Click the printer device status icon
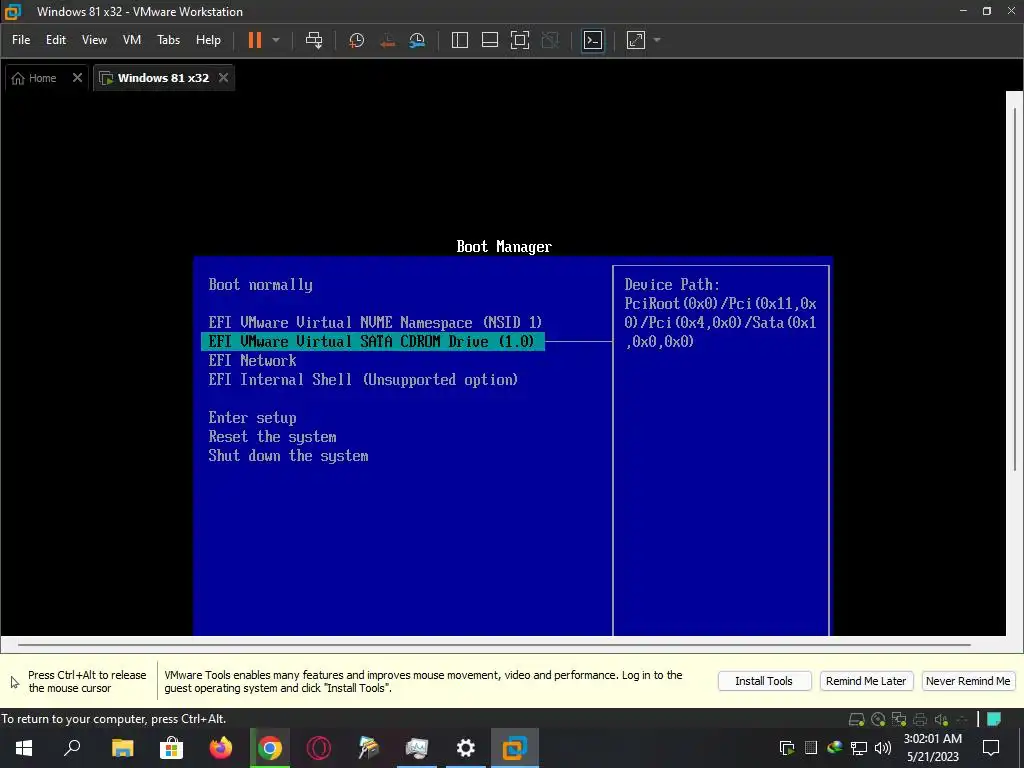Image resolution: width=1024 pixels, height=768 pixels. coord(920,720)
